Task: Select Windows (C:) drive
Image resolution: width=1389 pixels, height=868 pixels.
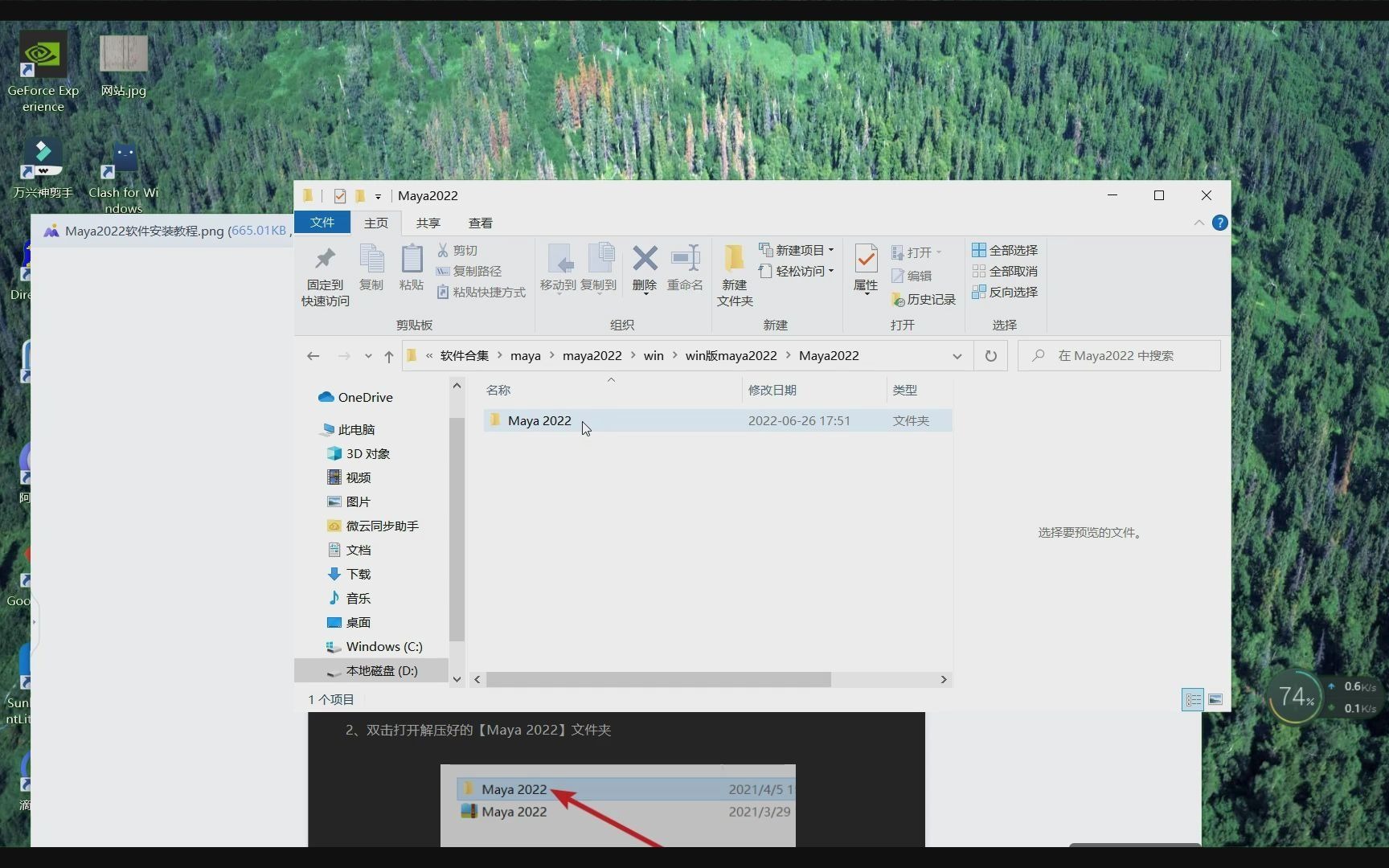Action: (x=375, y=646)
